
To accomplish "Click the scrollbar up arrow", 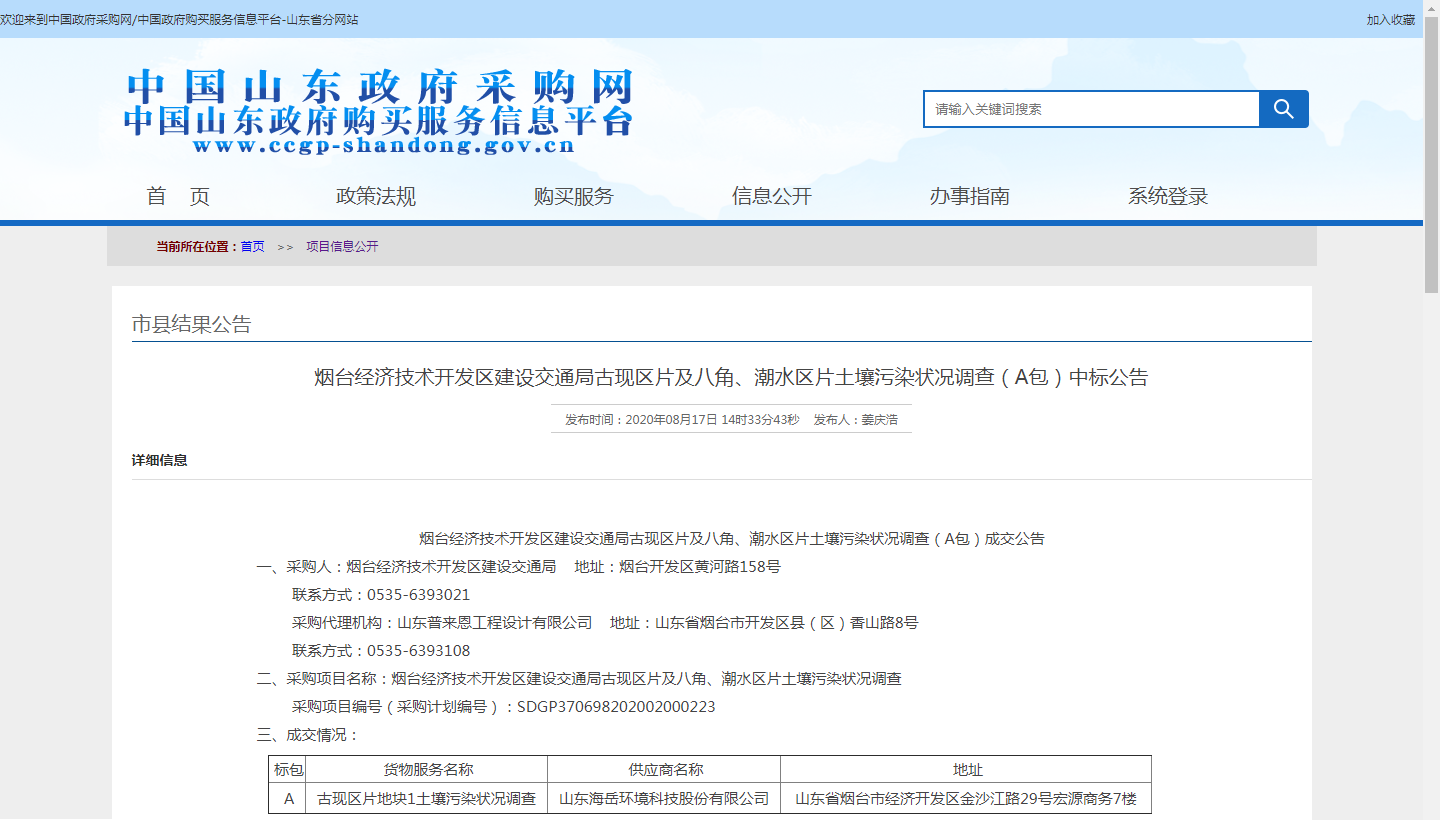I will [x=1431, y=7].
